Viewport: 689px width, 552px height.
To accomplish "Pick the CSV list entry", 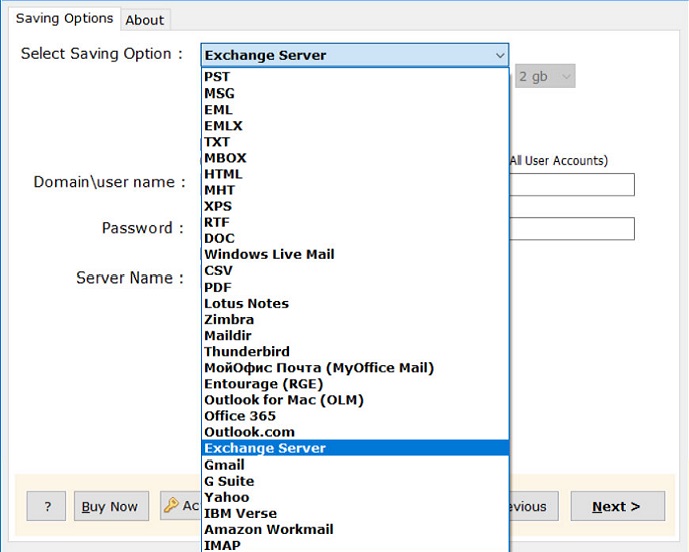I will pyautogui.click(x=355, y=271).
